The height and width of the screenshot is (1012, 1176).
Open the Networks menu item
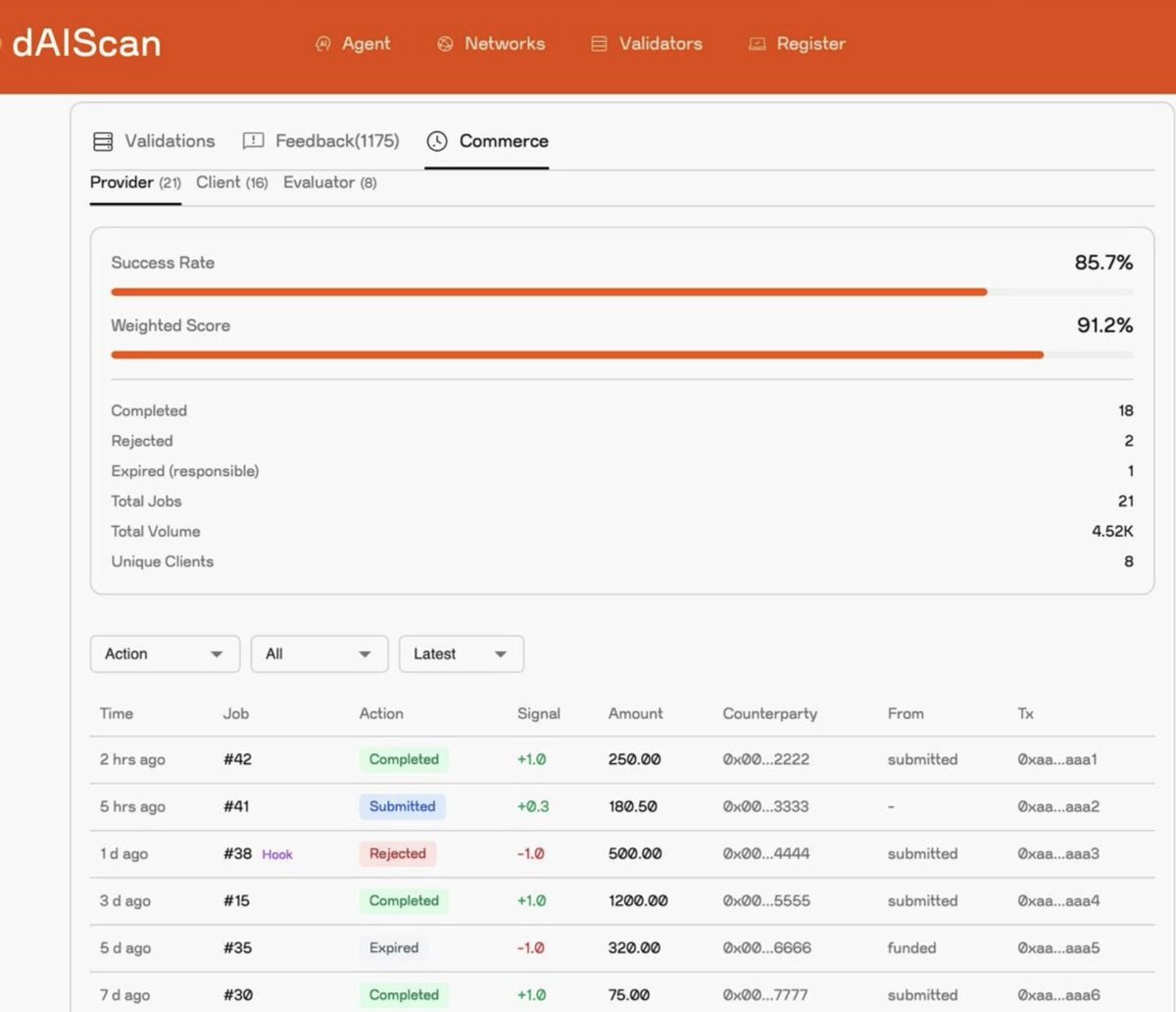pyautogui.click(x=491, y=44)
